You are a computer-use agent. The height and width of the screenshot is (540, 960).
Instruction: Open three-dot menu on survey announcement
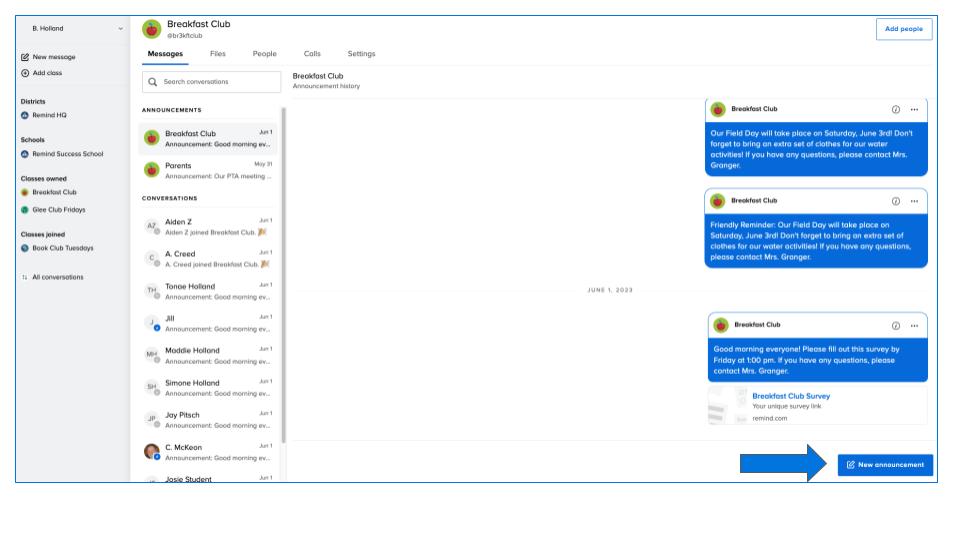pos(914,325)
